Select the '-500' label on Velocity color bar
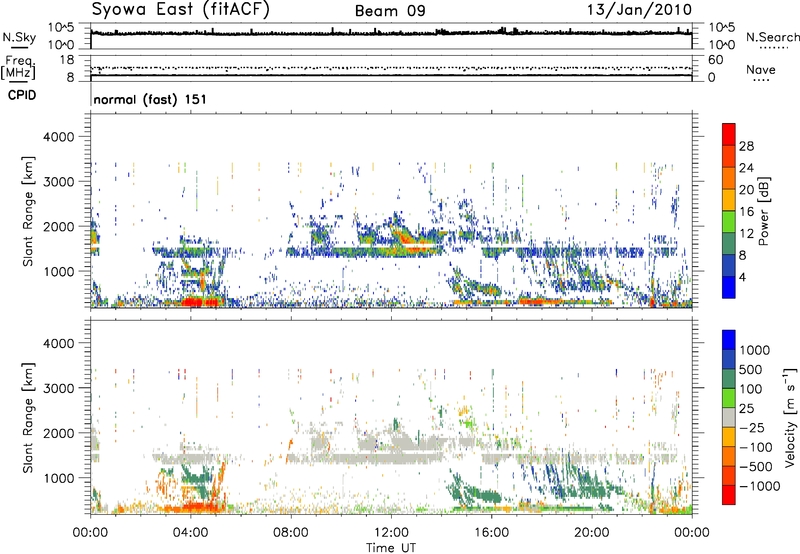This screenshot has width=800, height=554. click(x=756, y=466)
